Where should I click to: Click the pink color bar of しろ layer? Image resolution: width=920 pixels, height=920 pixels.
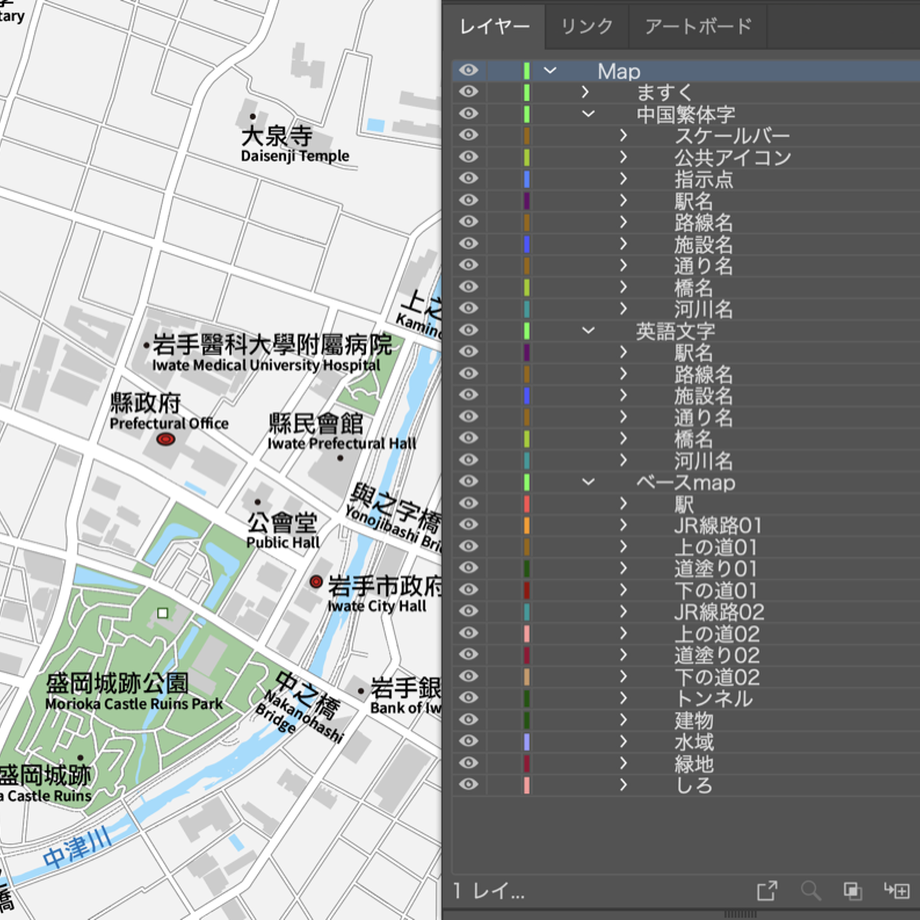click(x=526, y=785)
